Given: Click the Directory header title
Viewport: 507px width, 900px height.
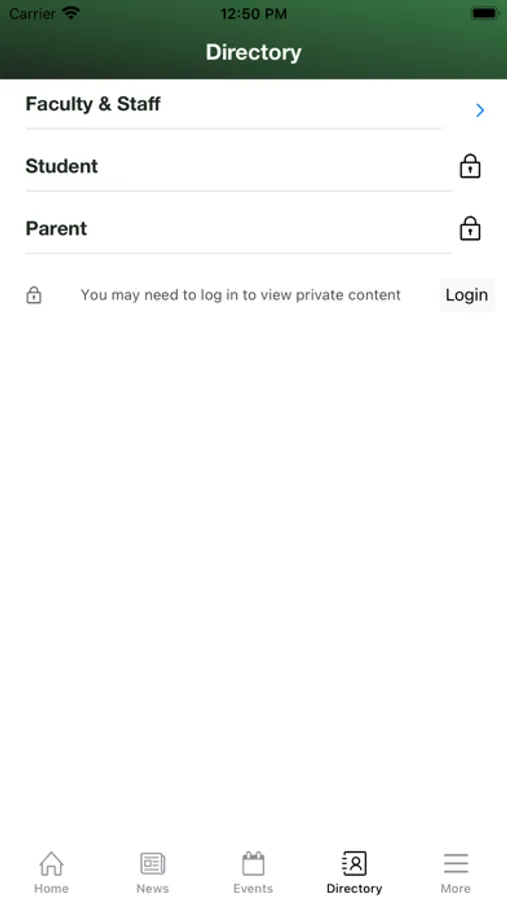Looking at the screenshot, I should click(253, 52).
